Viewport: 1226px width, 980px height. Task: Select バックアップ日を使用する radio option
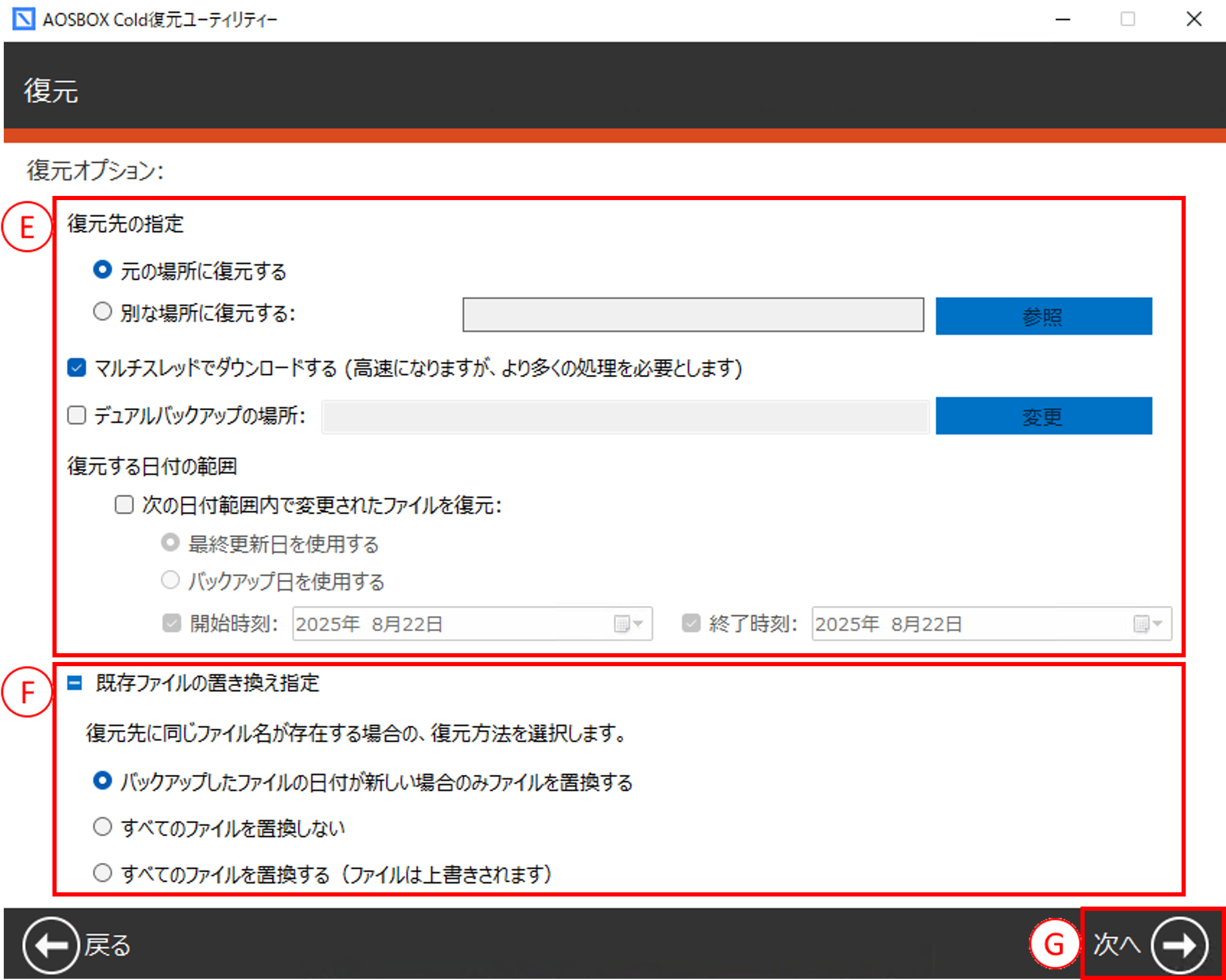pyautogui.click(x=170, y=580)
